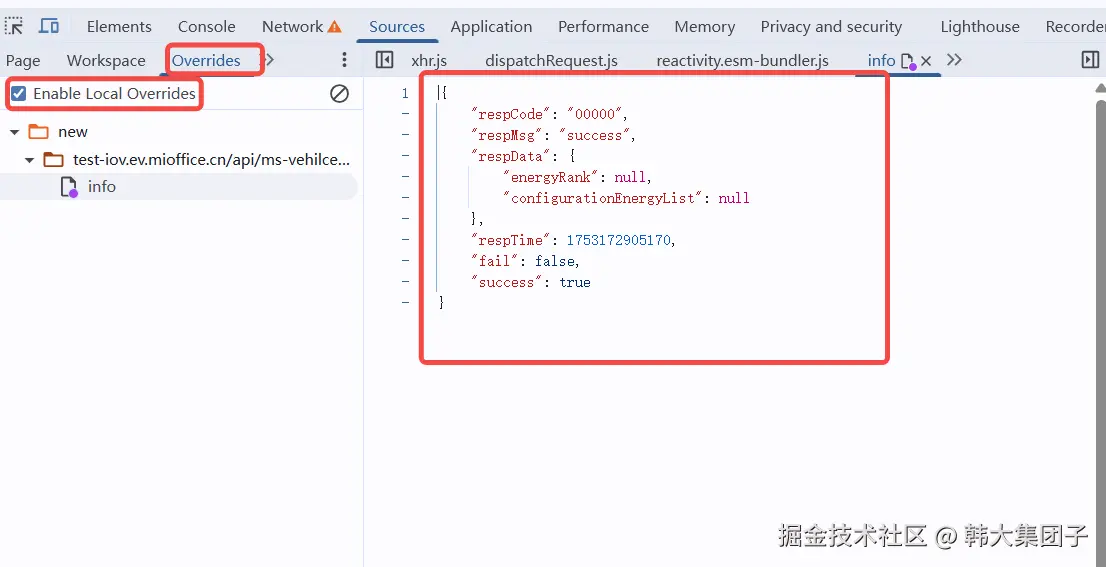1106x567 pixels.
Task: Switch to the Performance tab
Action: [603, 26]
